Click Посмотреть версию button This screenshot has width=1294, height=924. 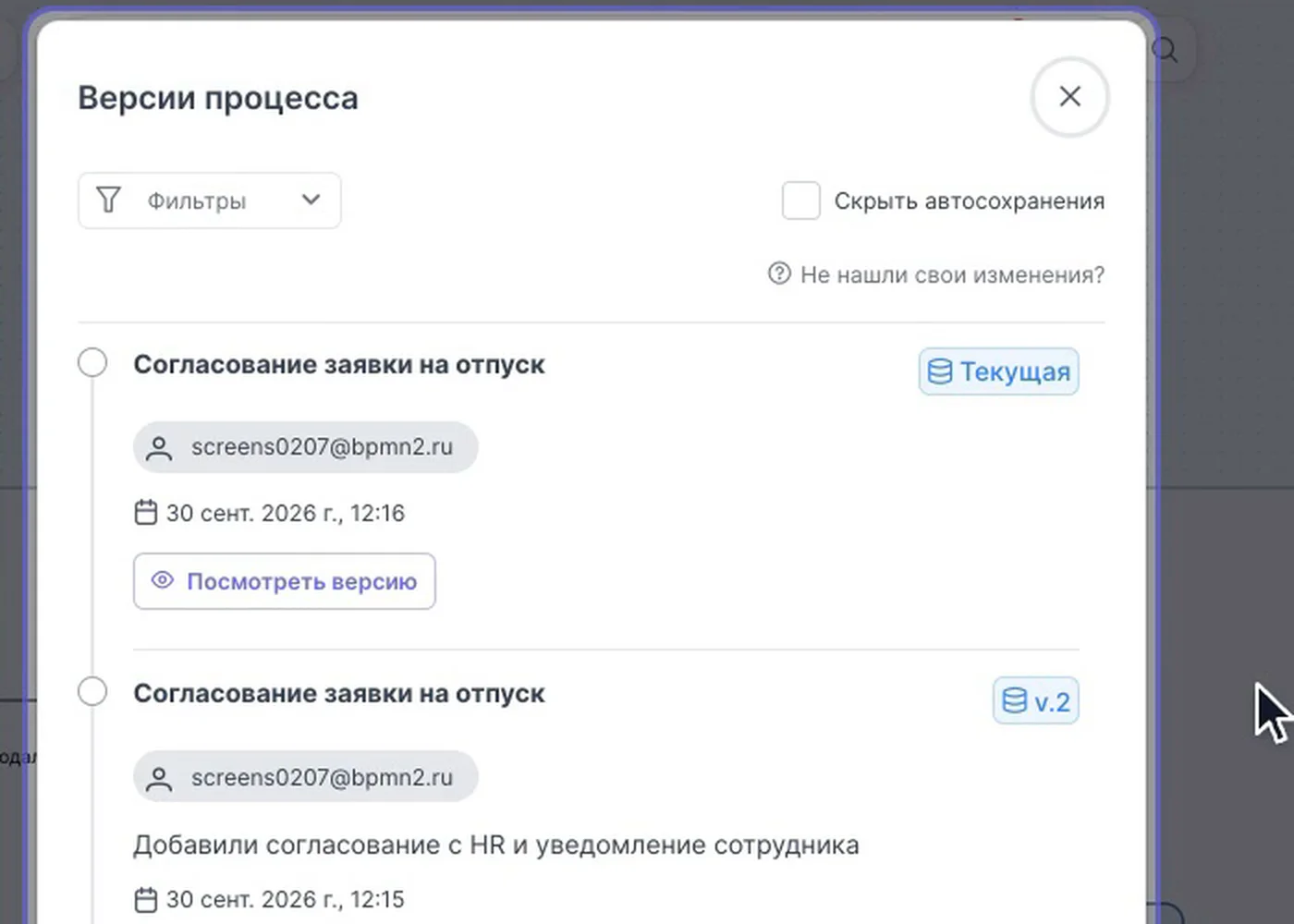pyautogui.click(x=285, y=581)
